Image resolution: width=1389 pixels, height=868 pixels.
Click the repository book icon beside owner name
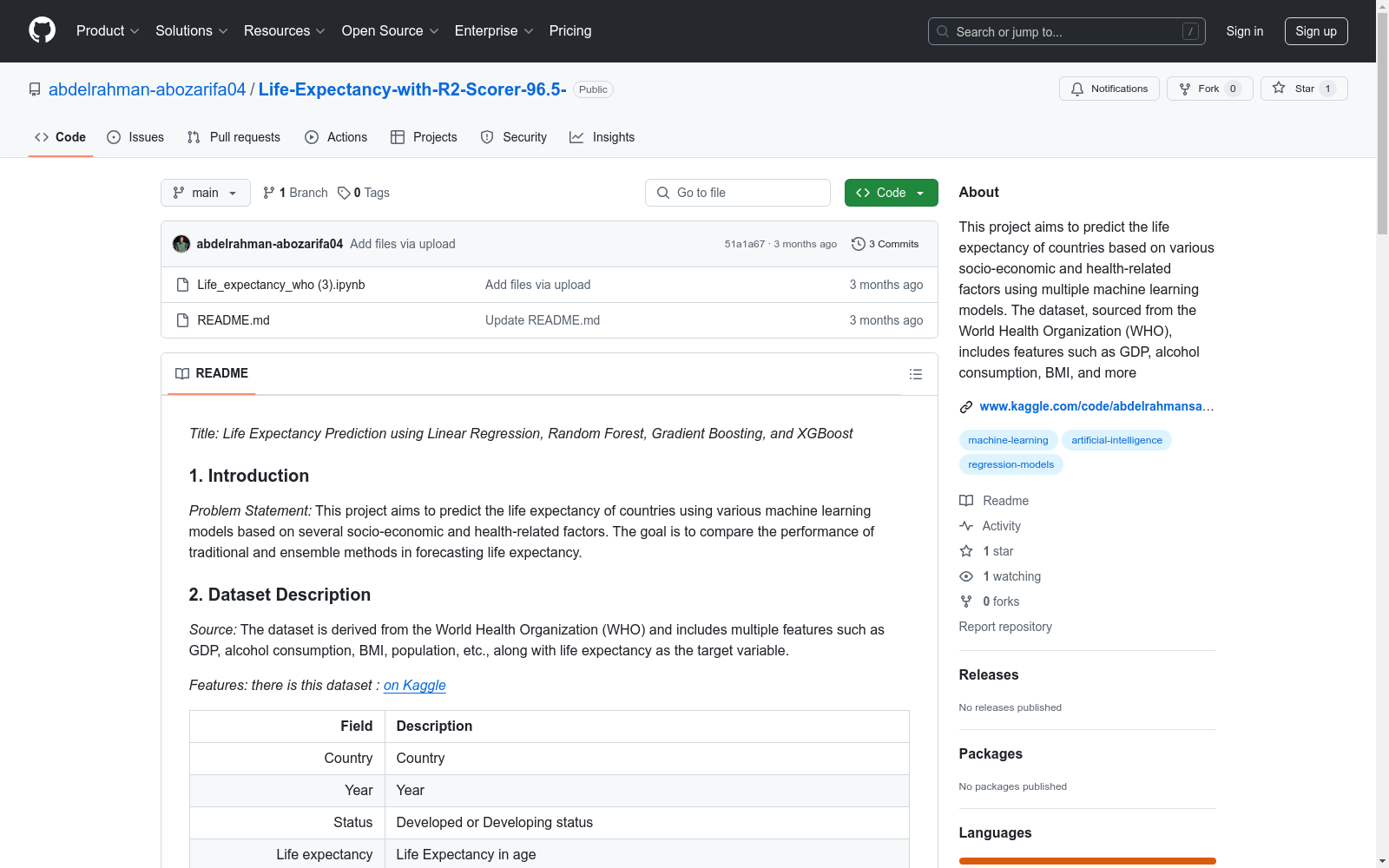pos(35,89)
